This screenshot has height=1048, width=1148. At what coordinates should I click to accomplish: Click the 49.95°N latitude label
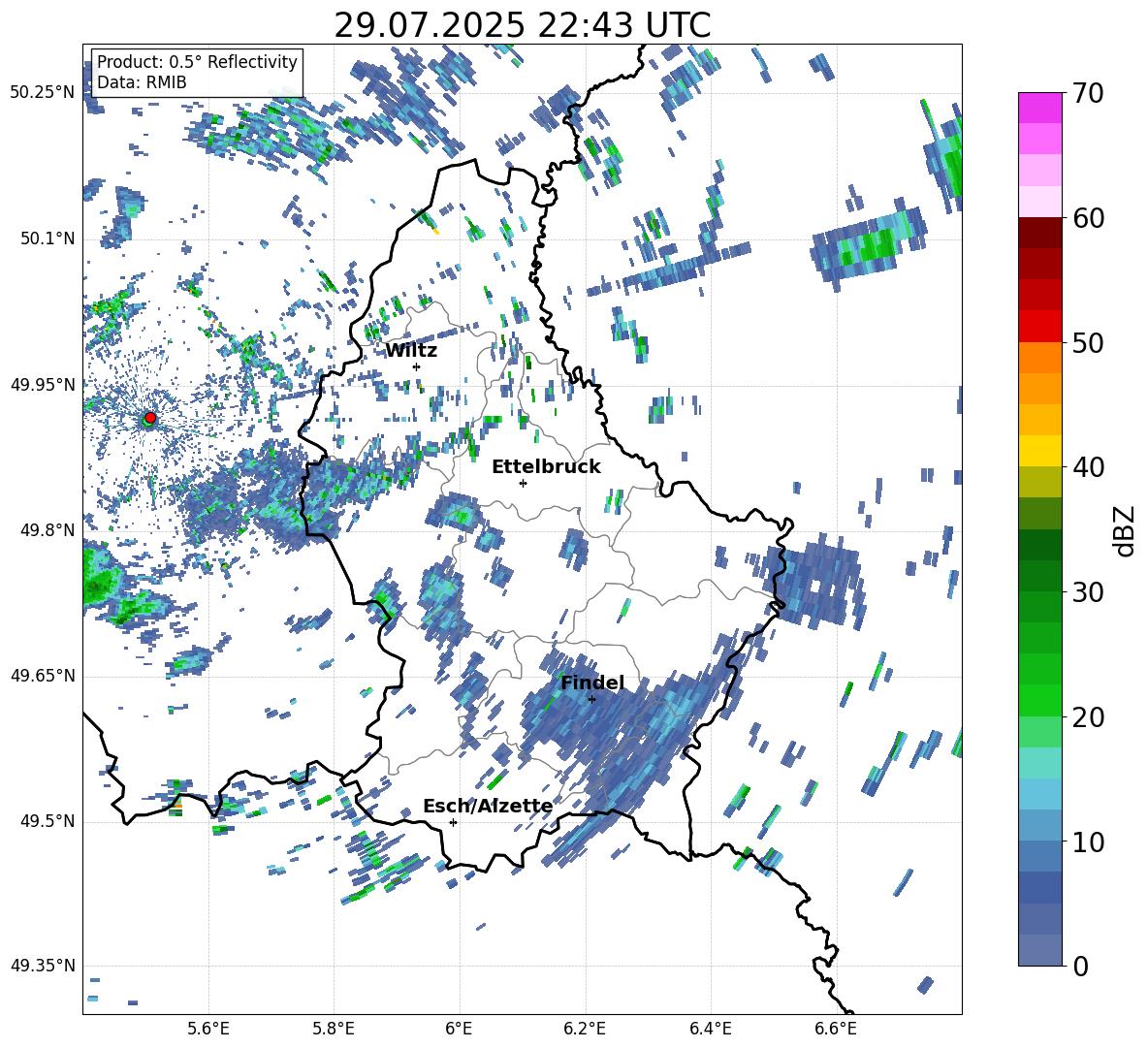pyautogui.click(x=43, y=384)
